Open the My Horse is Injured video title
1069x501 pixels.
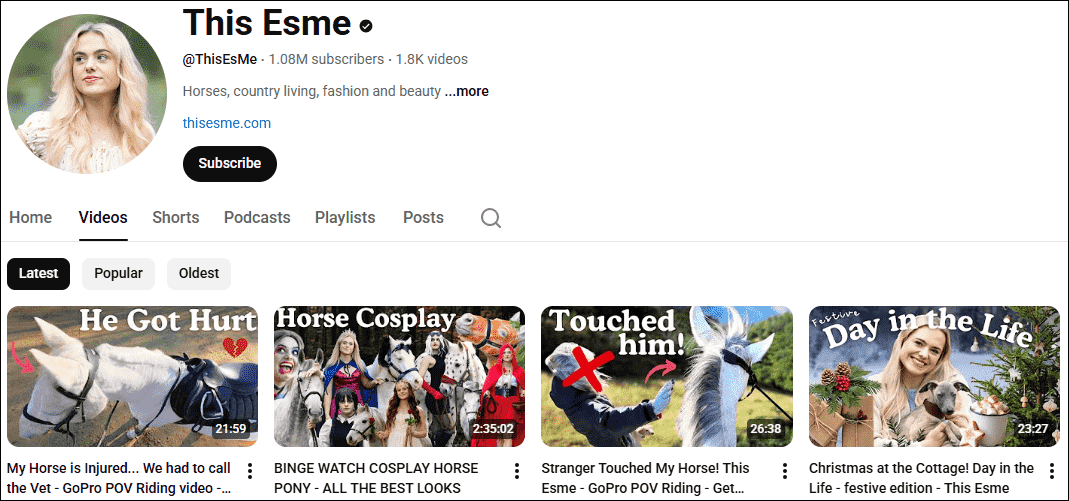point(120,479)
